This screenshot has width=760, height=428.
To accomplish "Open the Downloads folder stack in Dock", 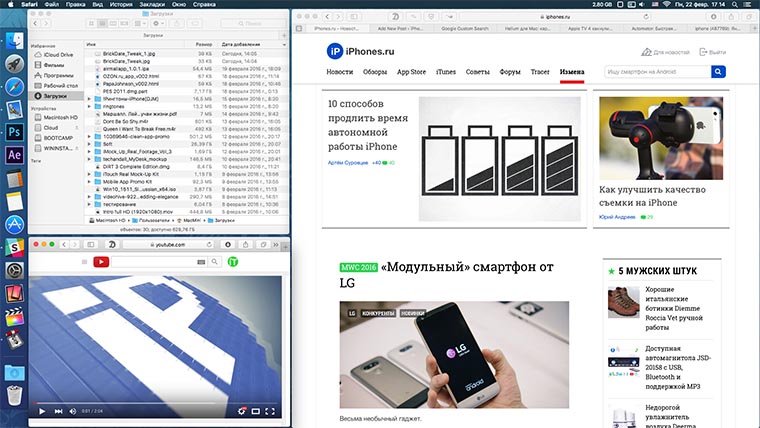I will point(14,372).
